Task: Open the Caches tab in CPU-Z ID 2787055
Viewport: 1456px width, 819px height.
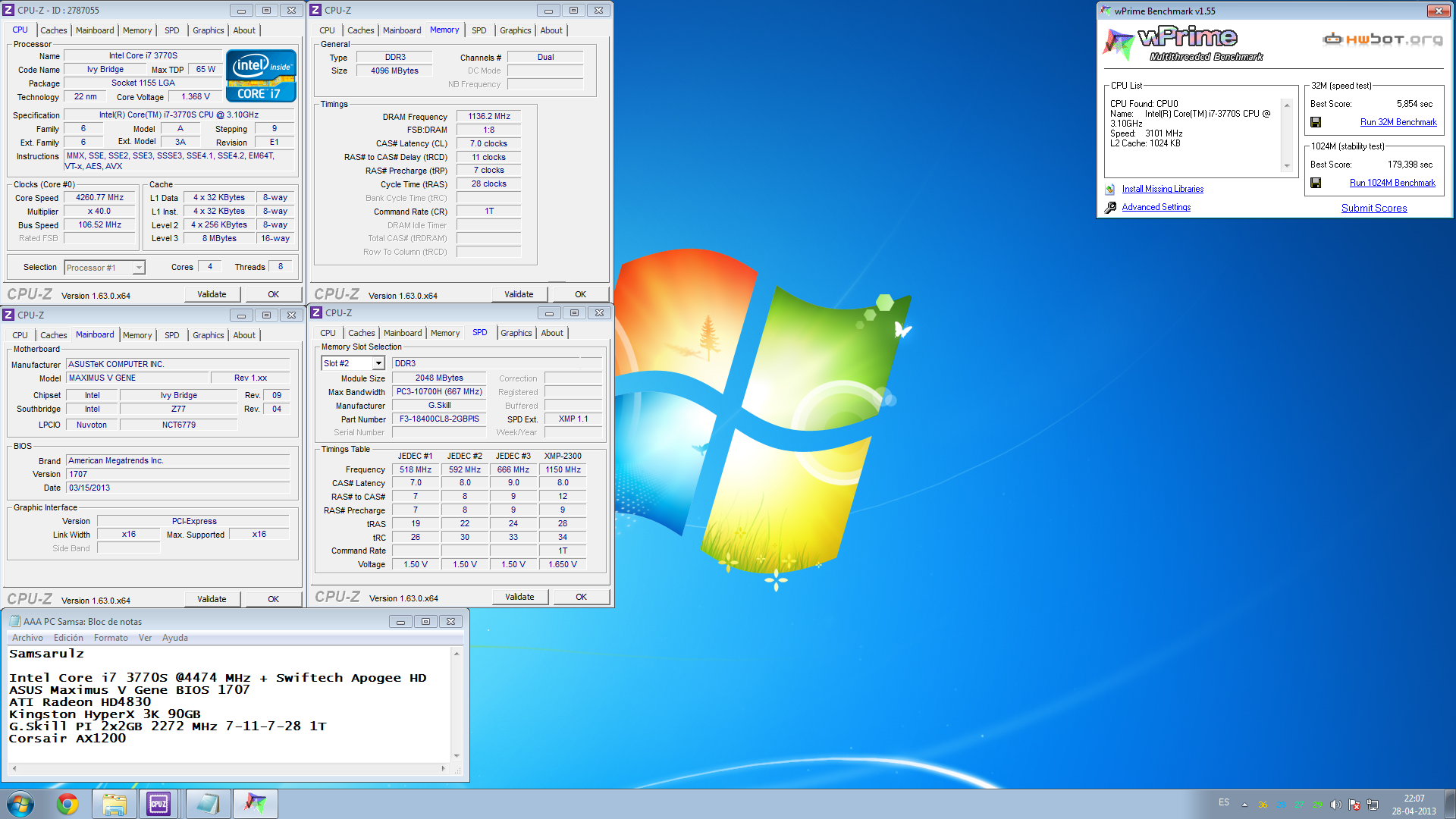Action: [53, 30]
